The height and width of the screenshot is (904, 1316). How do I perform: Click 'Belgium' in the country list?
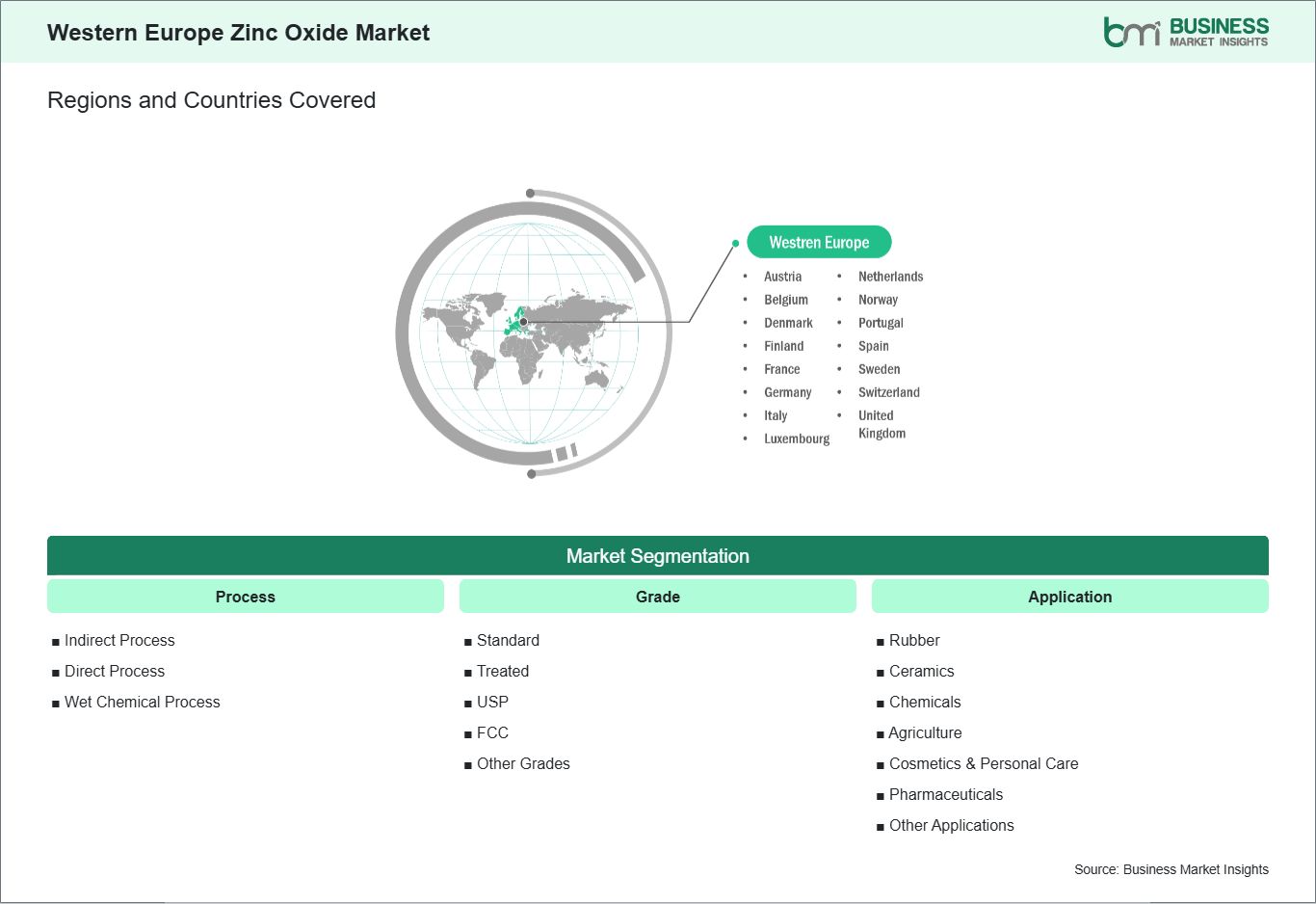[x=786, y=300]
